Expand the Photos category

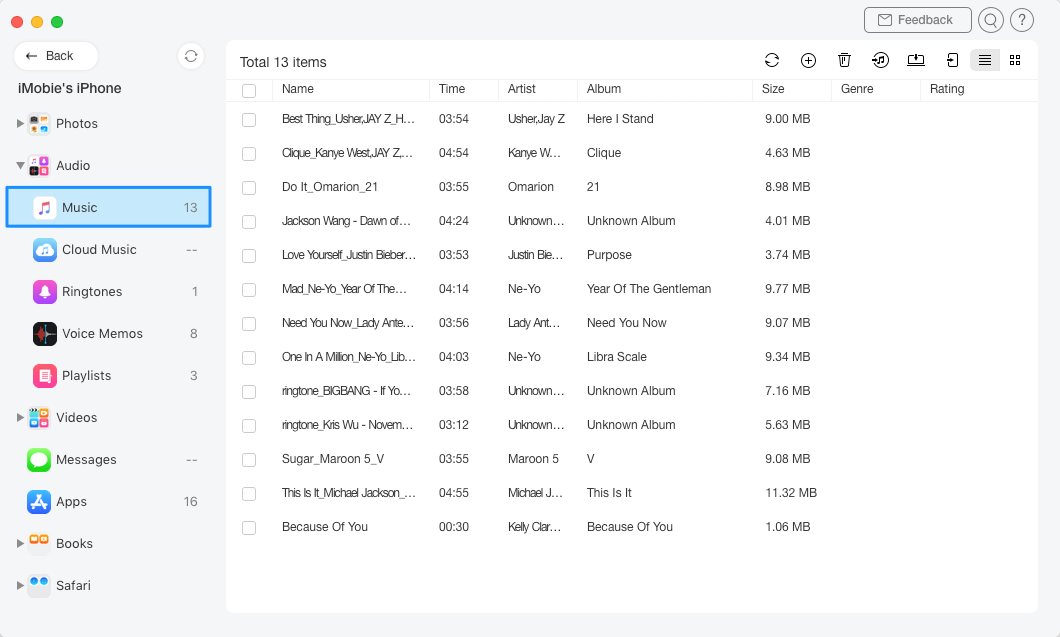(x=20, y=124)
